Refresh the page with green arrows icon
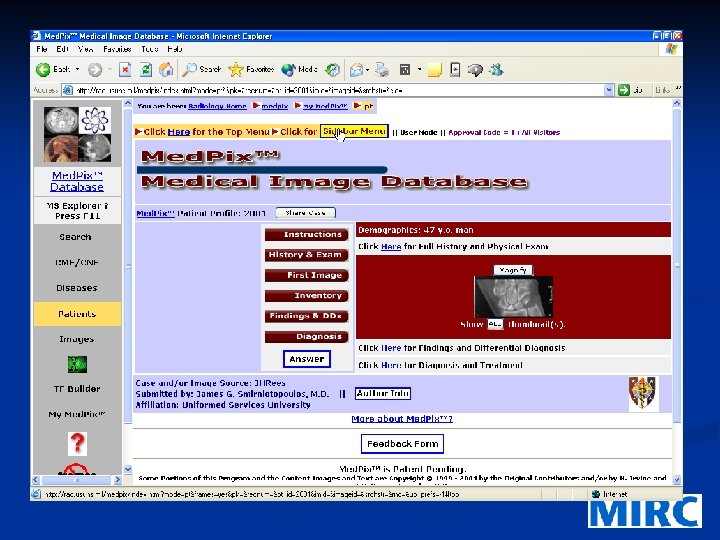This screenshot has width=720, height=540. pyautogui.click(x=146, y=70)
